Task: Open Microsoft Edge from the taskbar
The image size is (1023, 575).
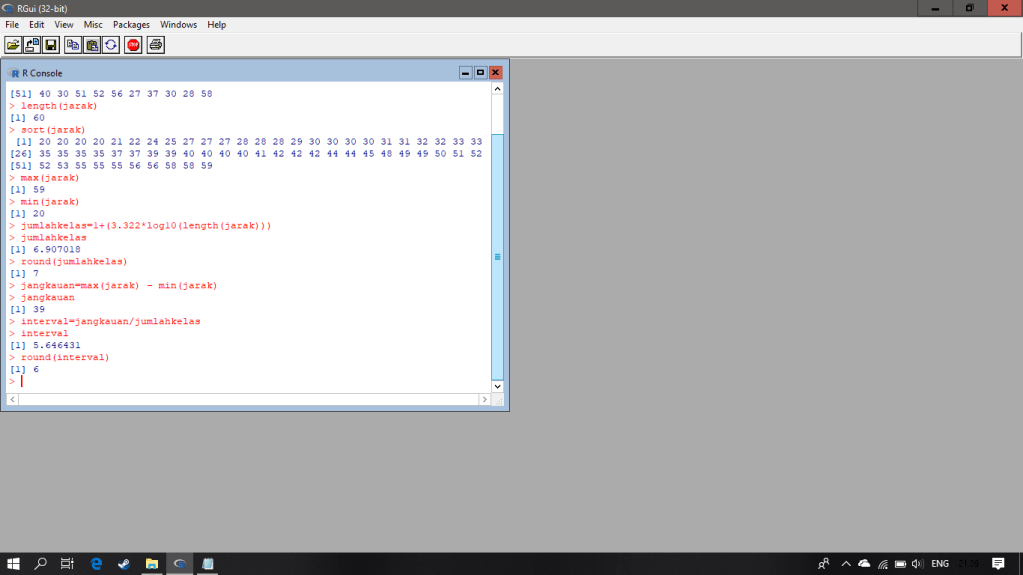Action: [x=96, y=564]
